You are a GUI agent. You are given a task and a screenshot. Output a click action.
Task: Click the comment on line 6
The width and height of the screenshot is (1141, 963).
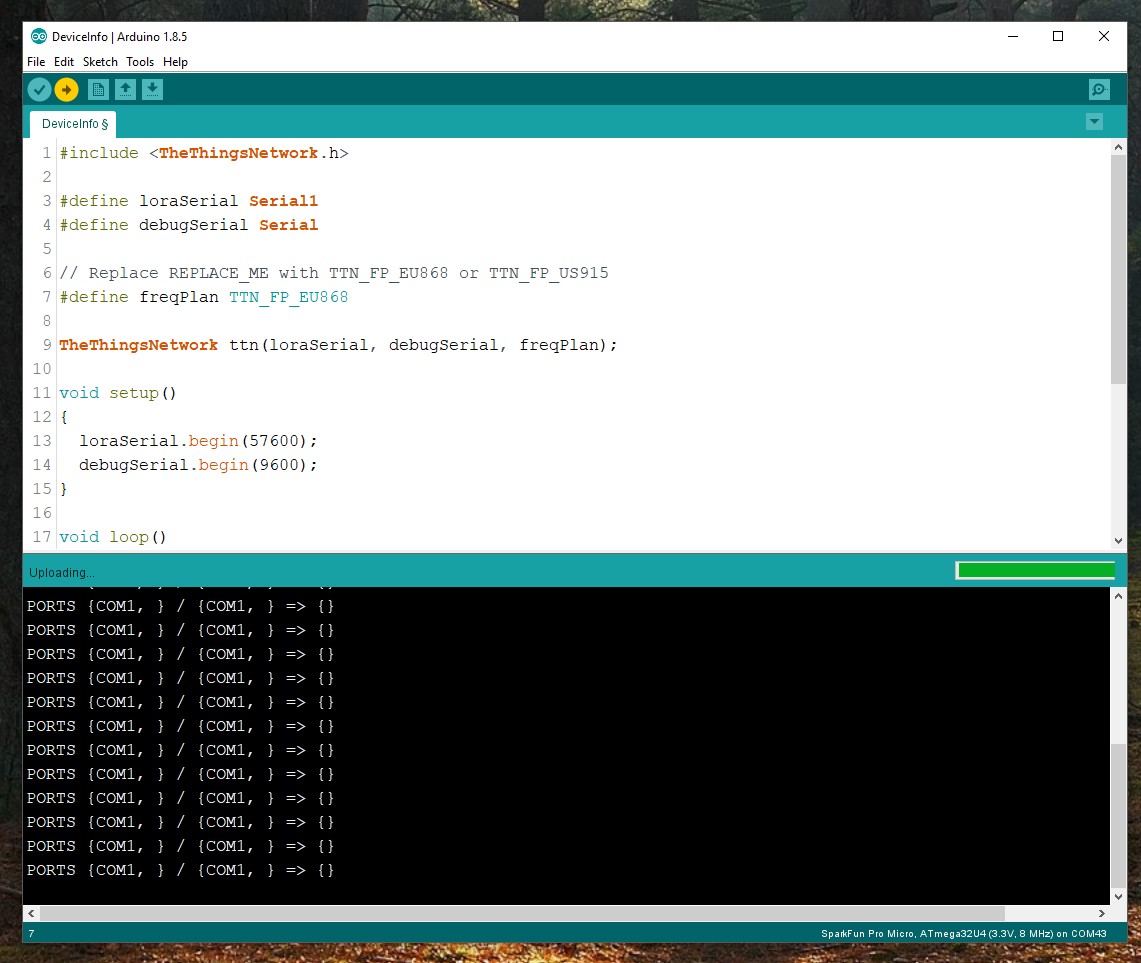(x=334, y=273)
